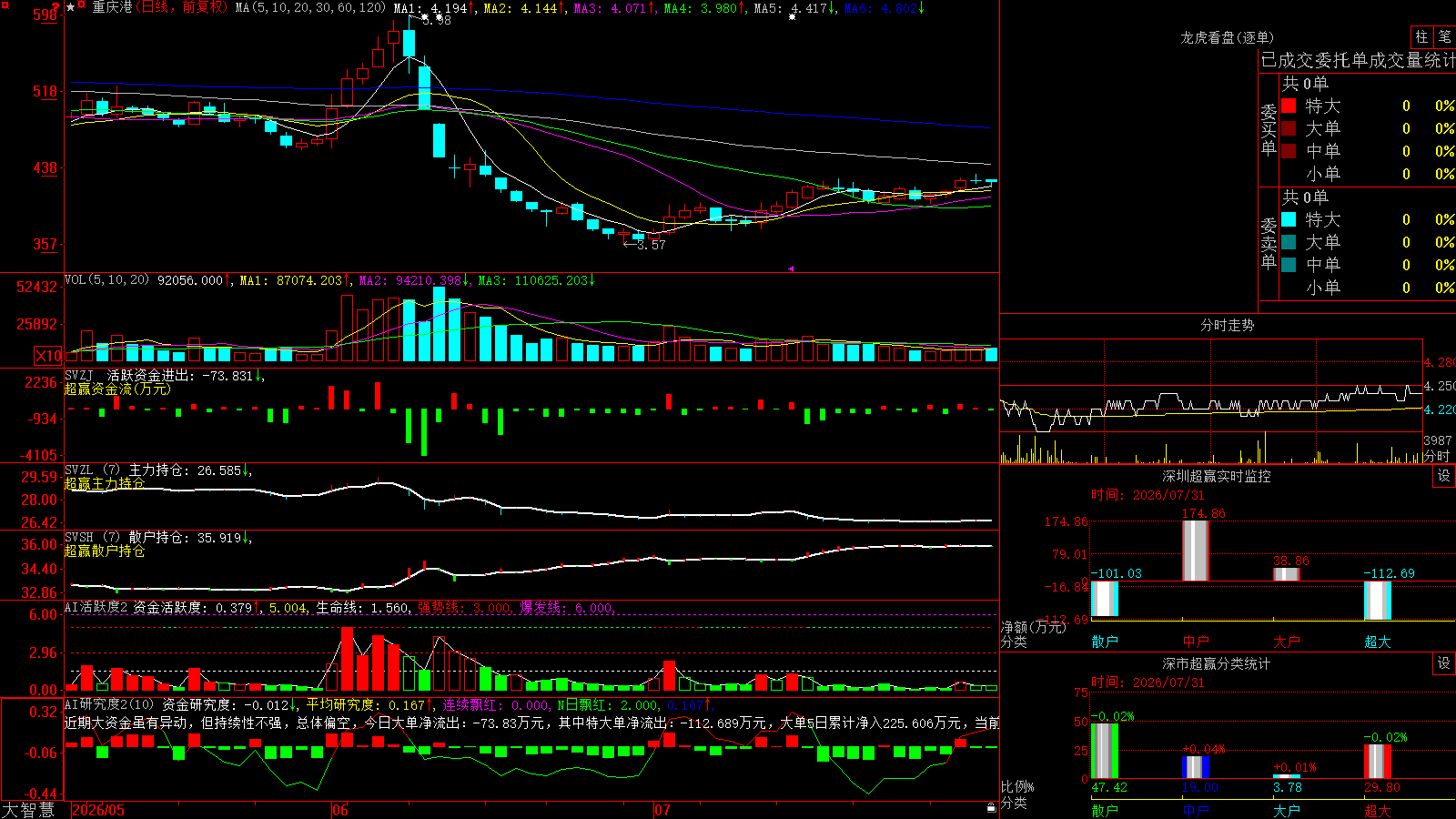Click the red 超大 bar valued 29.80
Image resolution: width=1456 pixels, height=819 pixels.
(1378, 762)
